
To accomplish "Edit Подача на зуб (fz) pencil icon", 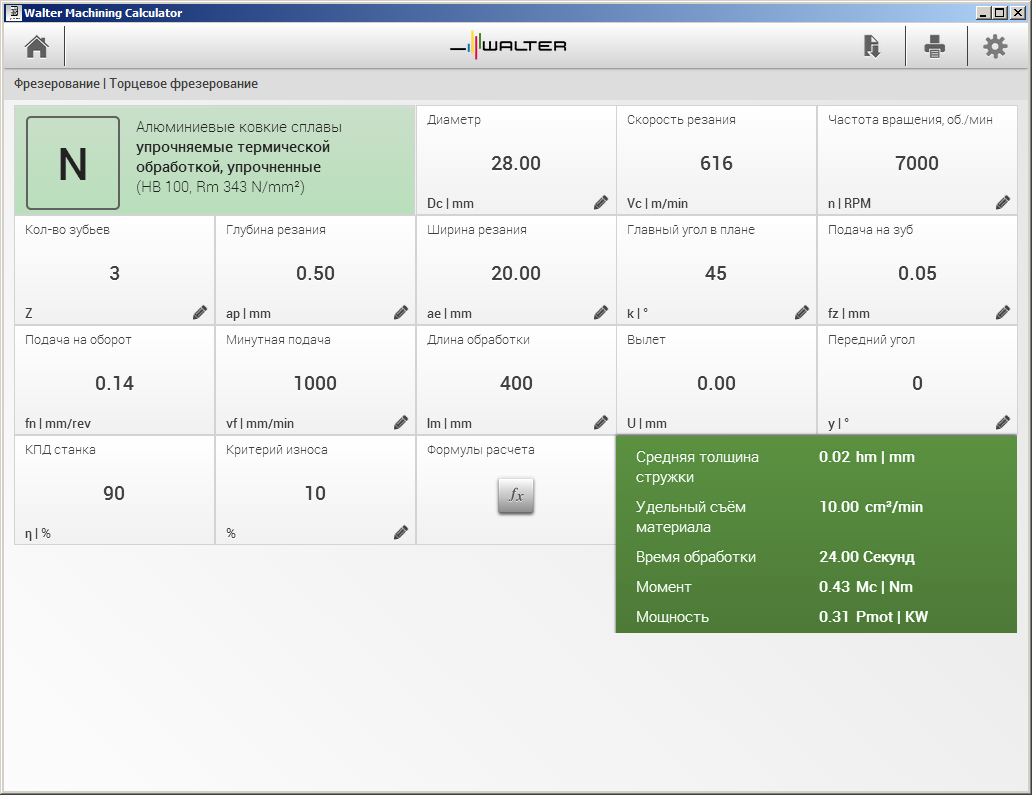I will coord(1002,313).
